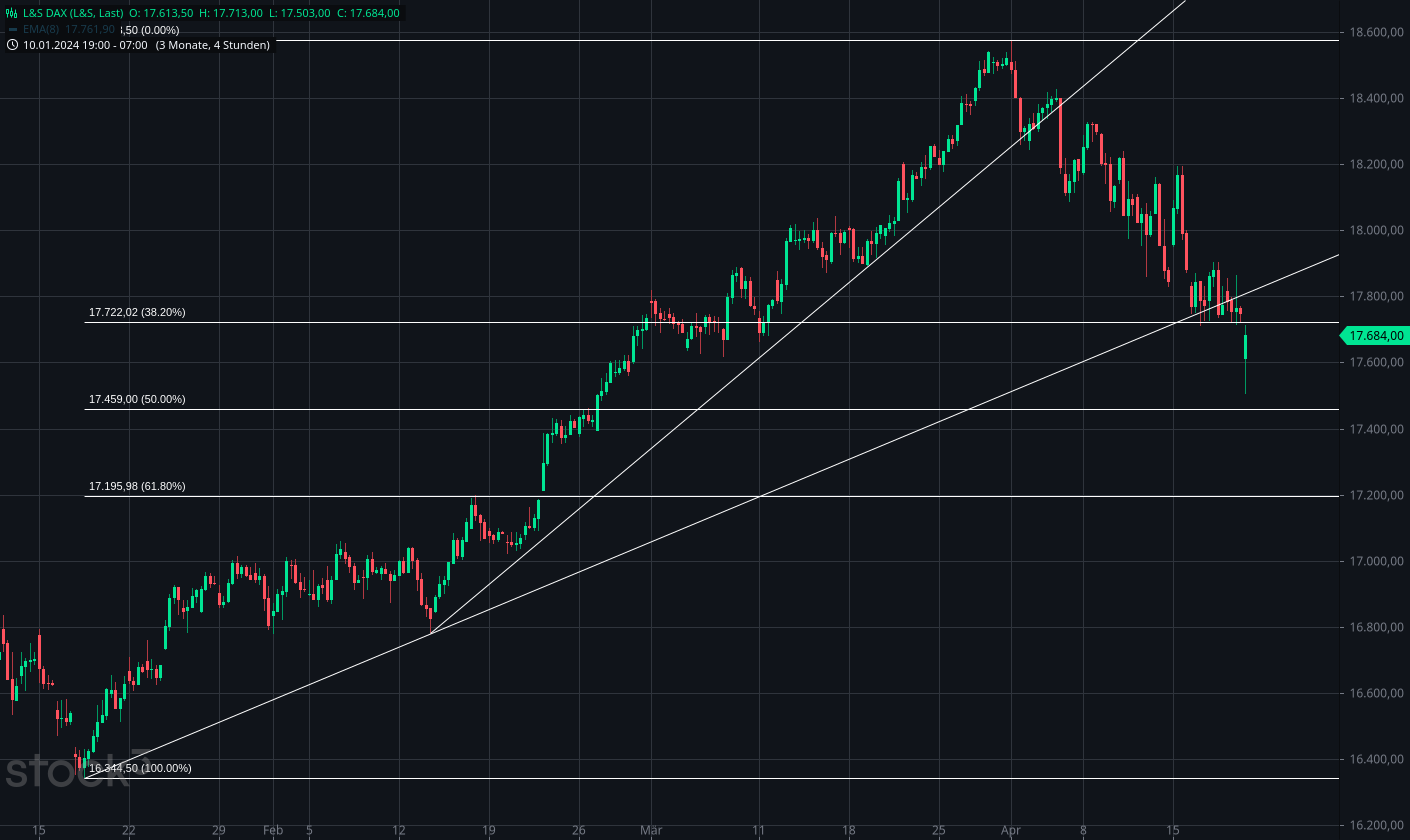Image resolution: width=1410 pixels, height=840 pixels.
Task: Click the Feb label on the time axis
Action: pyautogui.click(x=273, y=831)
